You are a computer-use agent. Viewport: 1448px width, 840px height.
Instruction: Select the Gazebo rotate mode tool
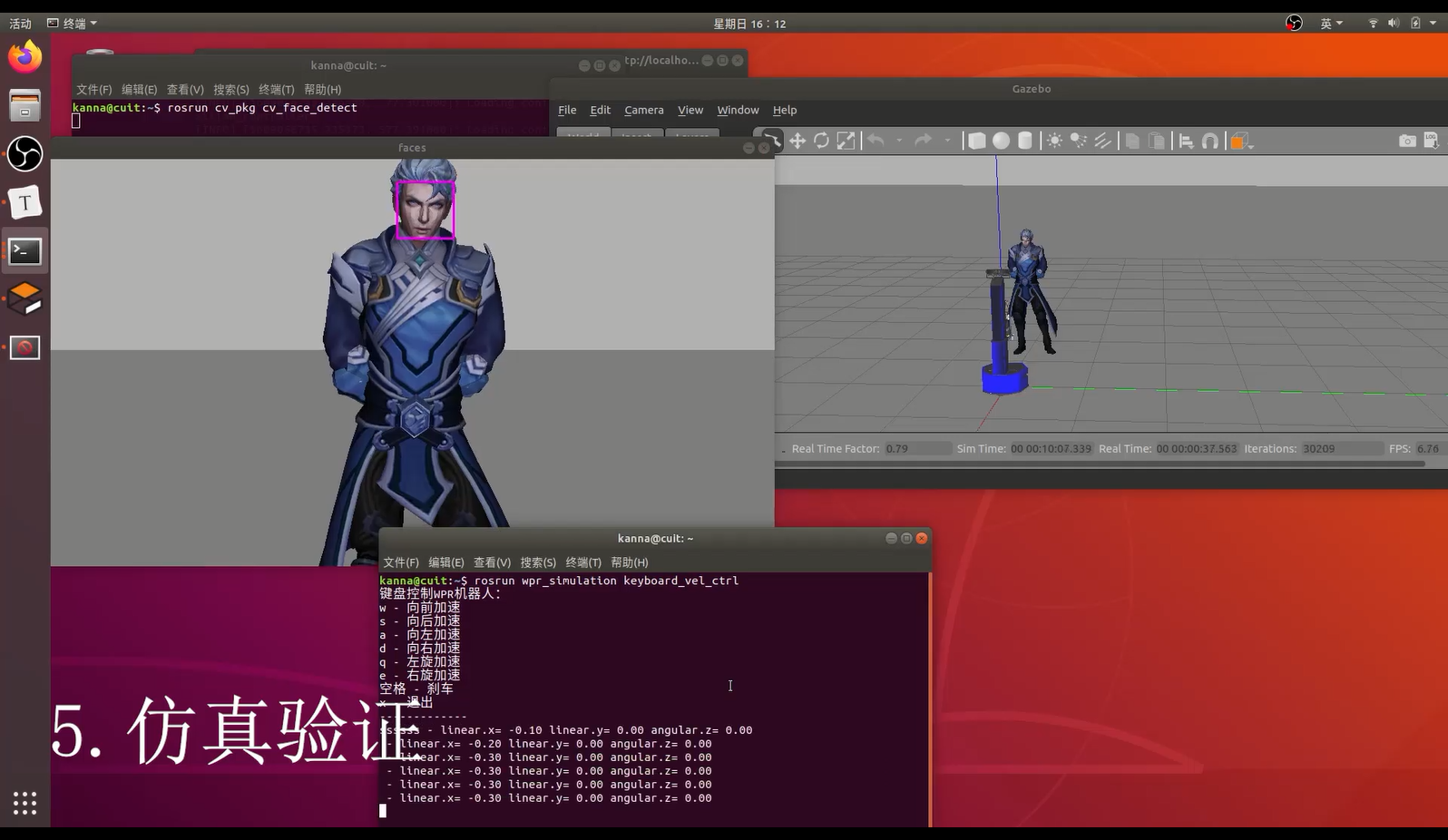(x=821, y=141)
